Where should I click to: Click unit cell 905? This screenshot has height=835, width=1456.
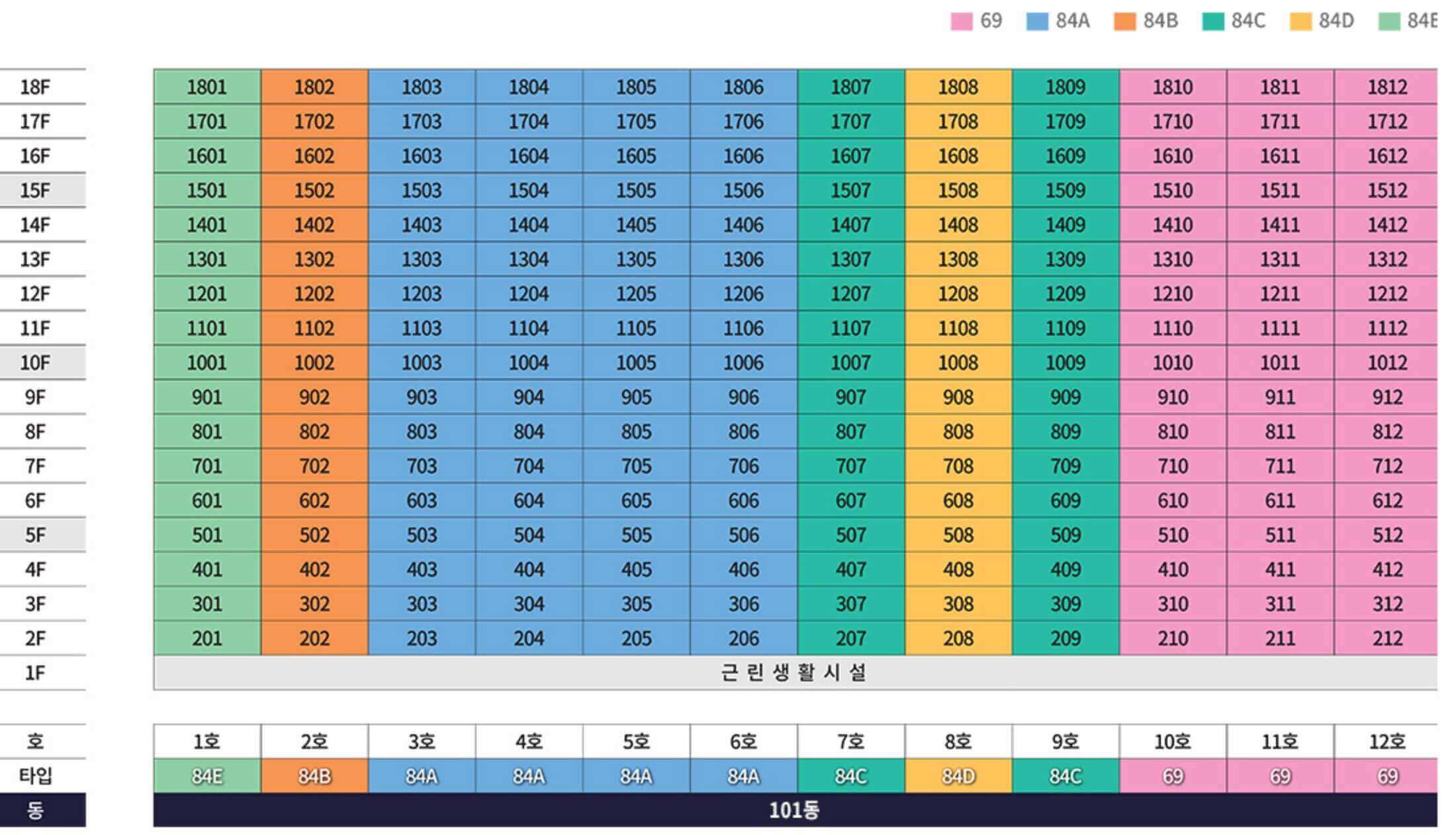637,397
